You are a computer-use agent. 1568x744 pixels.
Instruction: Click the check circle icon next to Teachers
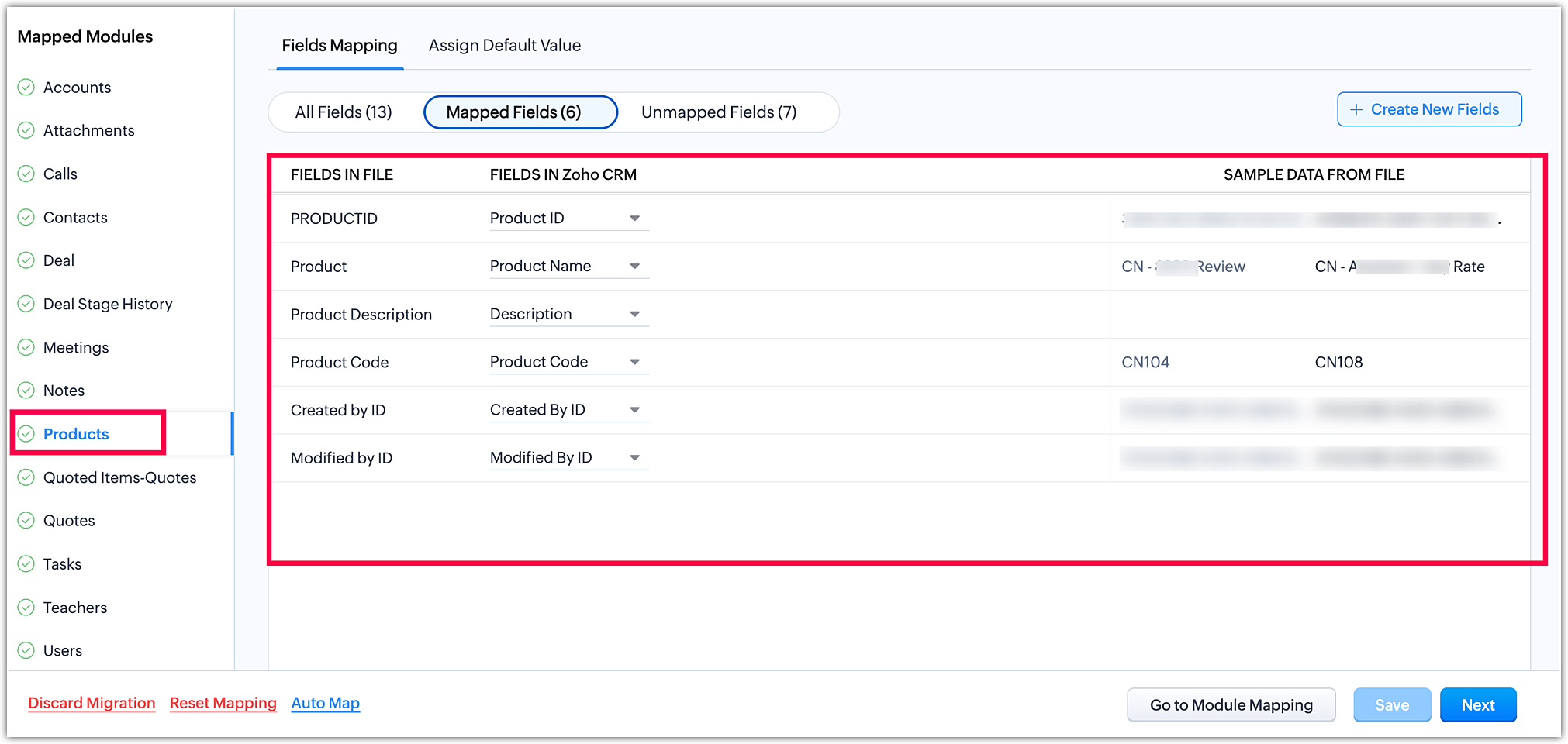coord(26,608)
